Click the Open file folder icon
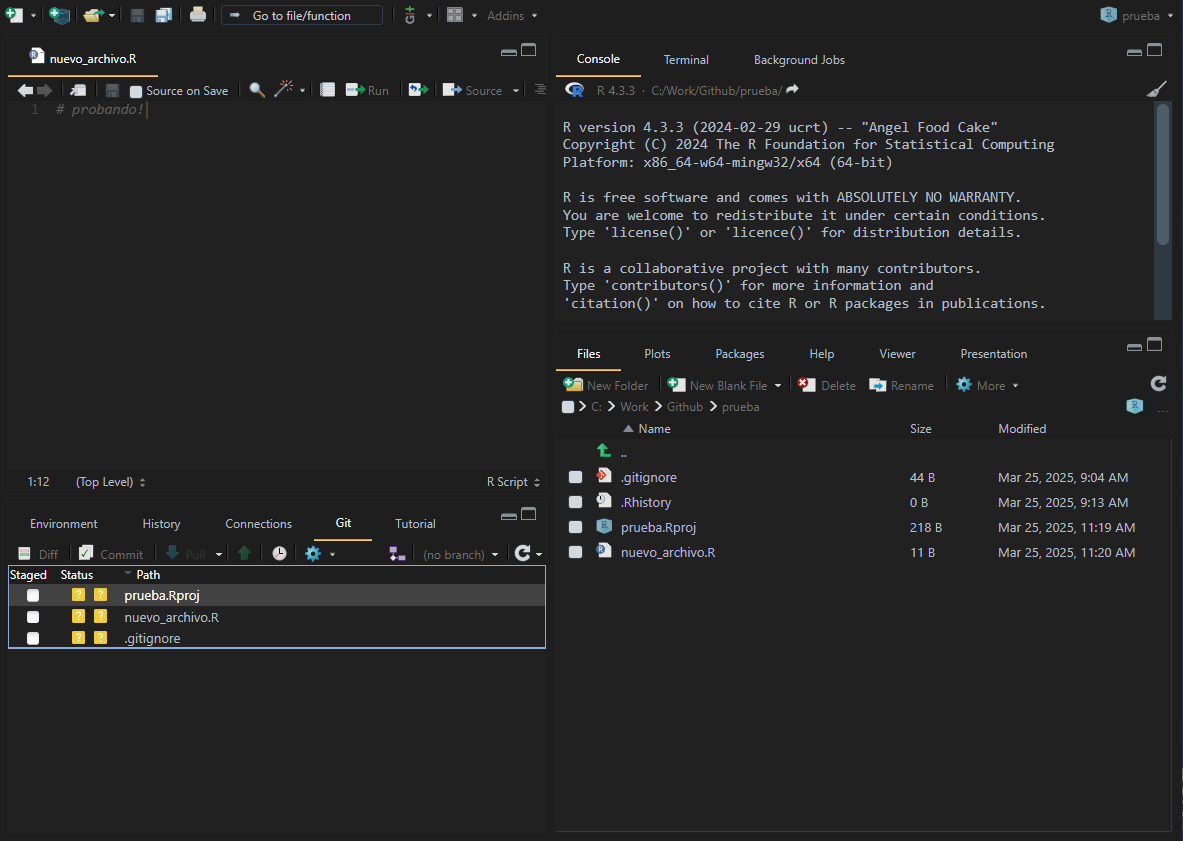Screen dimensions: 1183x841 tap(94, 15)
